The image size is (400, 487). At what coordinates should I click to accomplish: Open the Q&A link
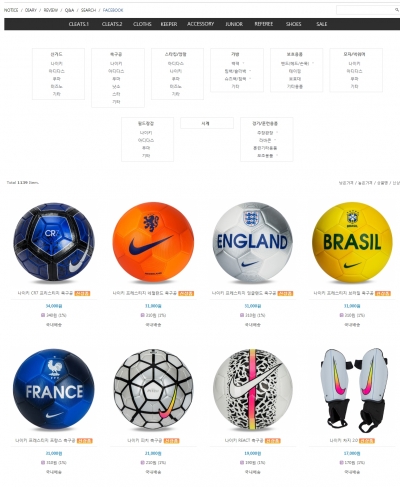point(69,10)
